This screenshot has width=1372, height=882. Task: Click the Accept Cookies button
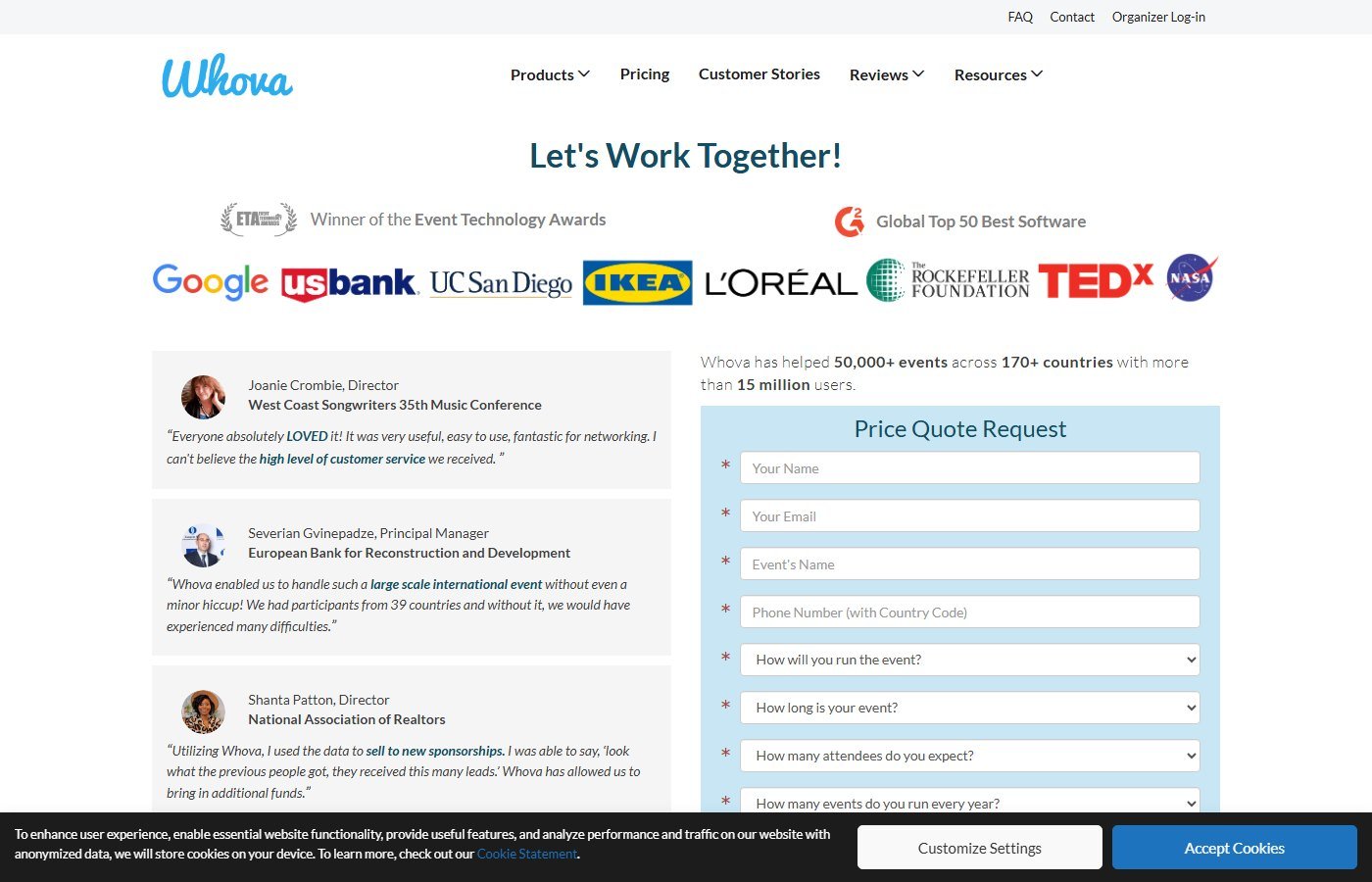(x=1235, y=848)
